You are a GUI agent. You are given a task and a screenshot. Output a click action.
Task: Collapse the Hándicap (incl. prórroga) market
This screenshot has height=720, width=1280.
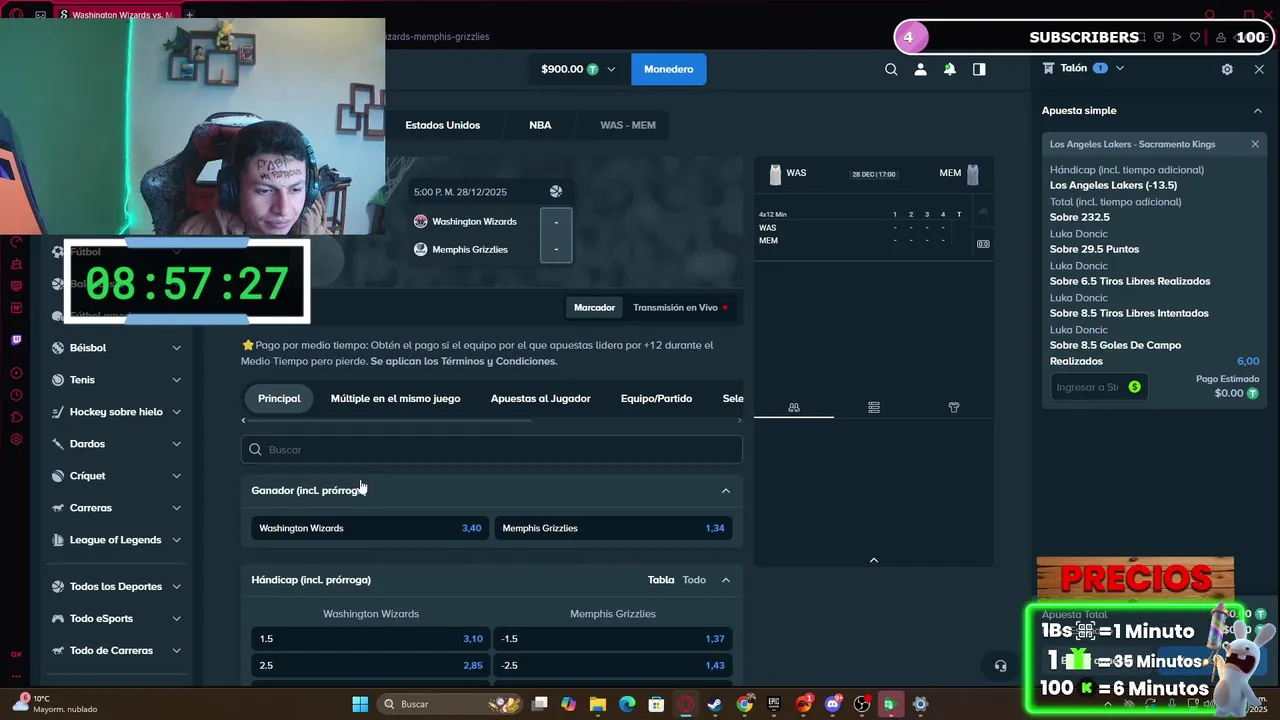click(x=726, y=580)
